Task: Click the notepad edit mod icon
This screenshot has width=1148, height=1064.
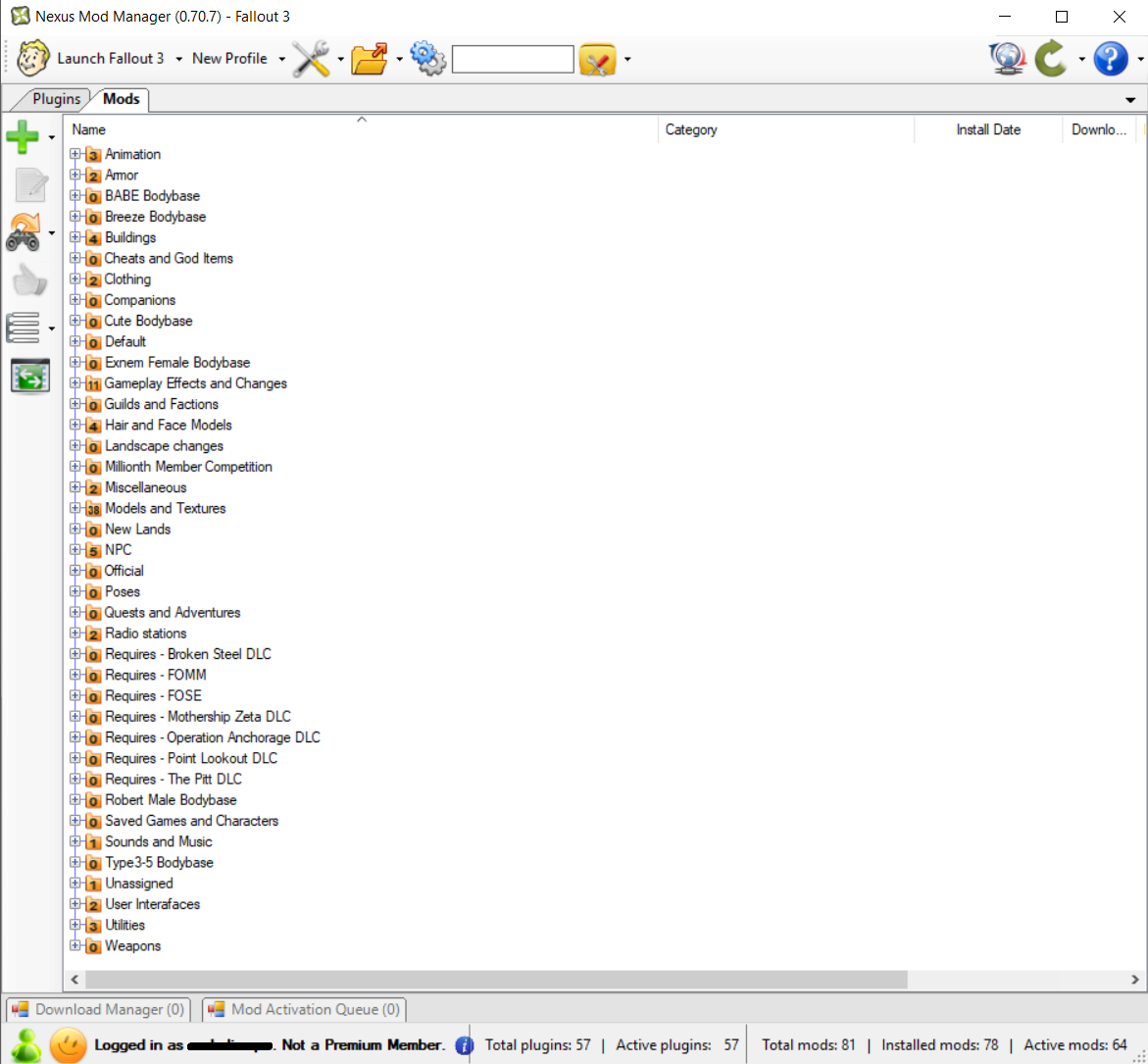Action: [30, 184]
